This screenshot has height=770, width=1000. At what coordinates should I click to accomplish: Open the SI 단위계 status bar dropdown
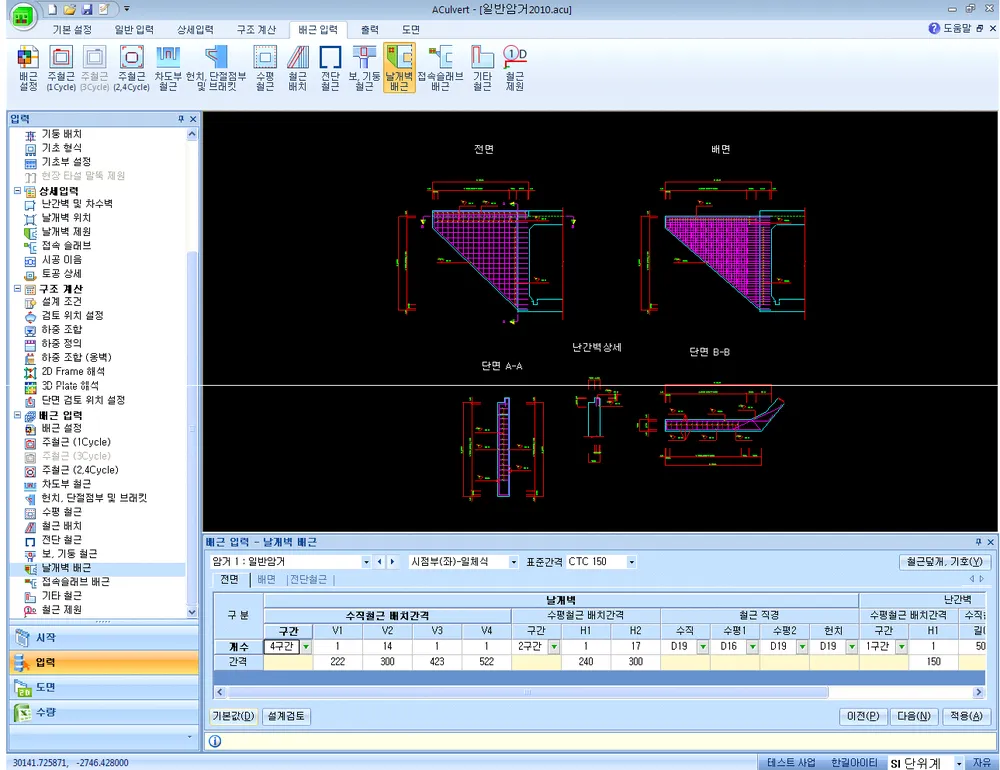click(x=959, y=764)
